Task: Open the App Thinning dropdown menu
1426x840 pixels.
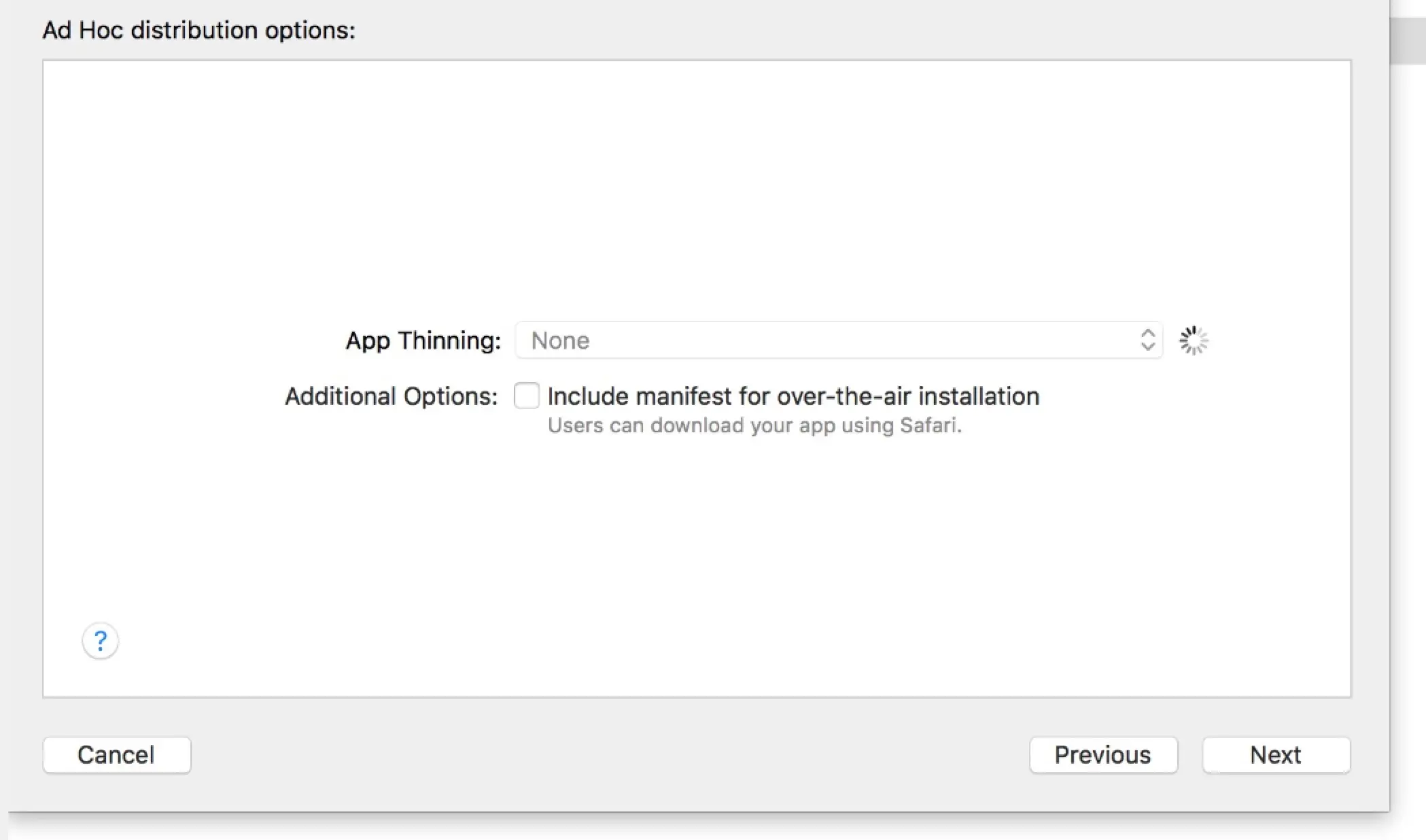Action: coord(838,340)
